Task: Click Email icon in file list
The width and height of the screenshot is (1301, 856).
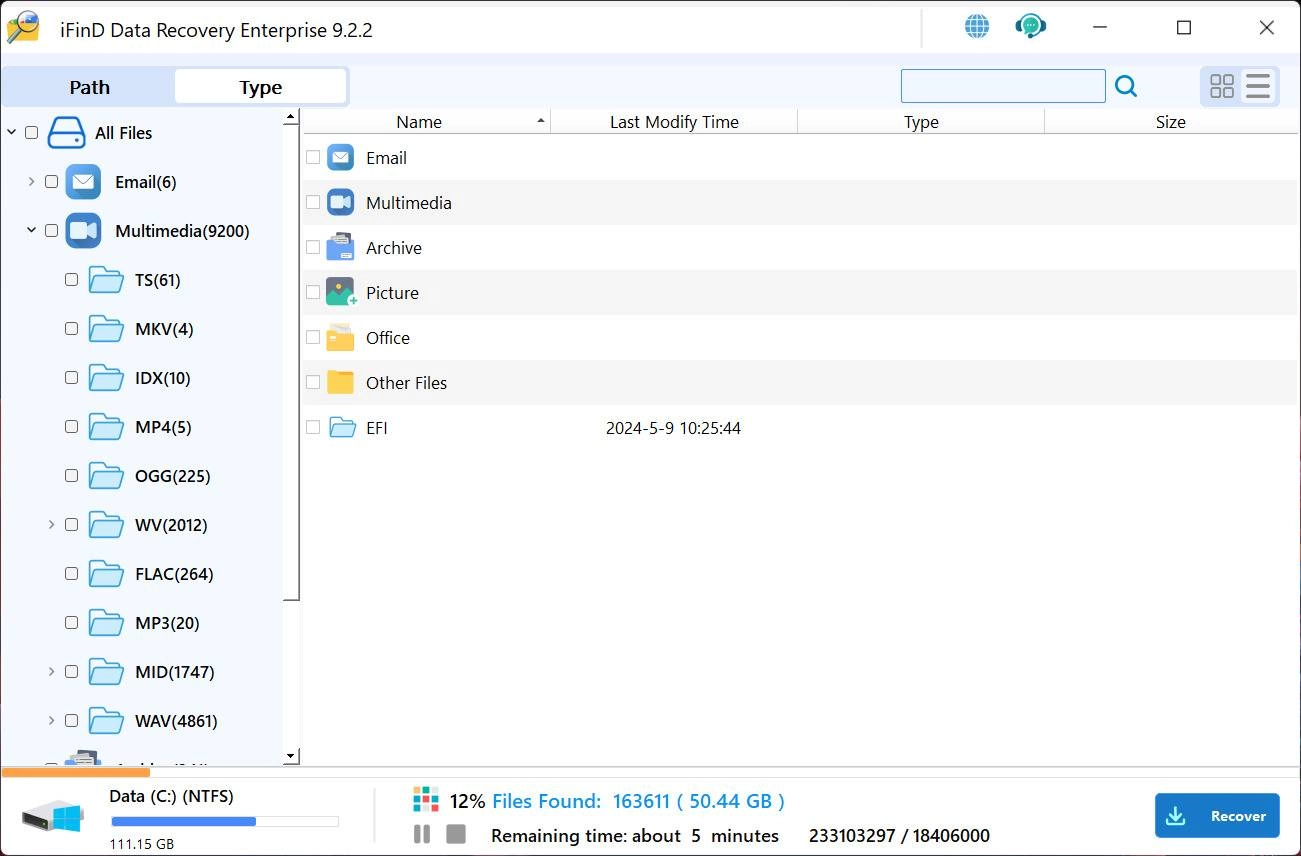Action: [x=341, y=158]
